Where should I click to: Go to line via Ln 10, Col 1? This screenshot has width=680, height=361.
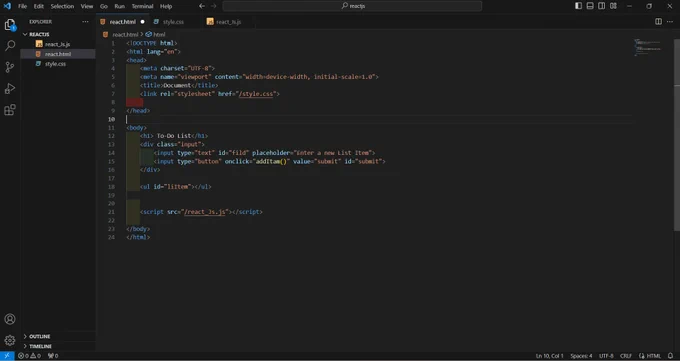(549, 356)
